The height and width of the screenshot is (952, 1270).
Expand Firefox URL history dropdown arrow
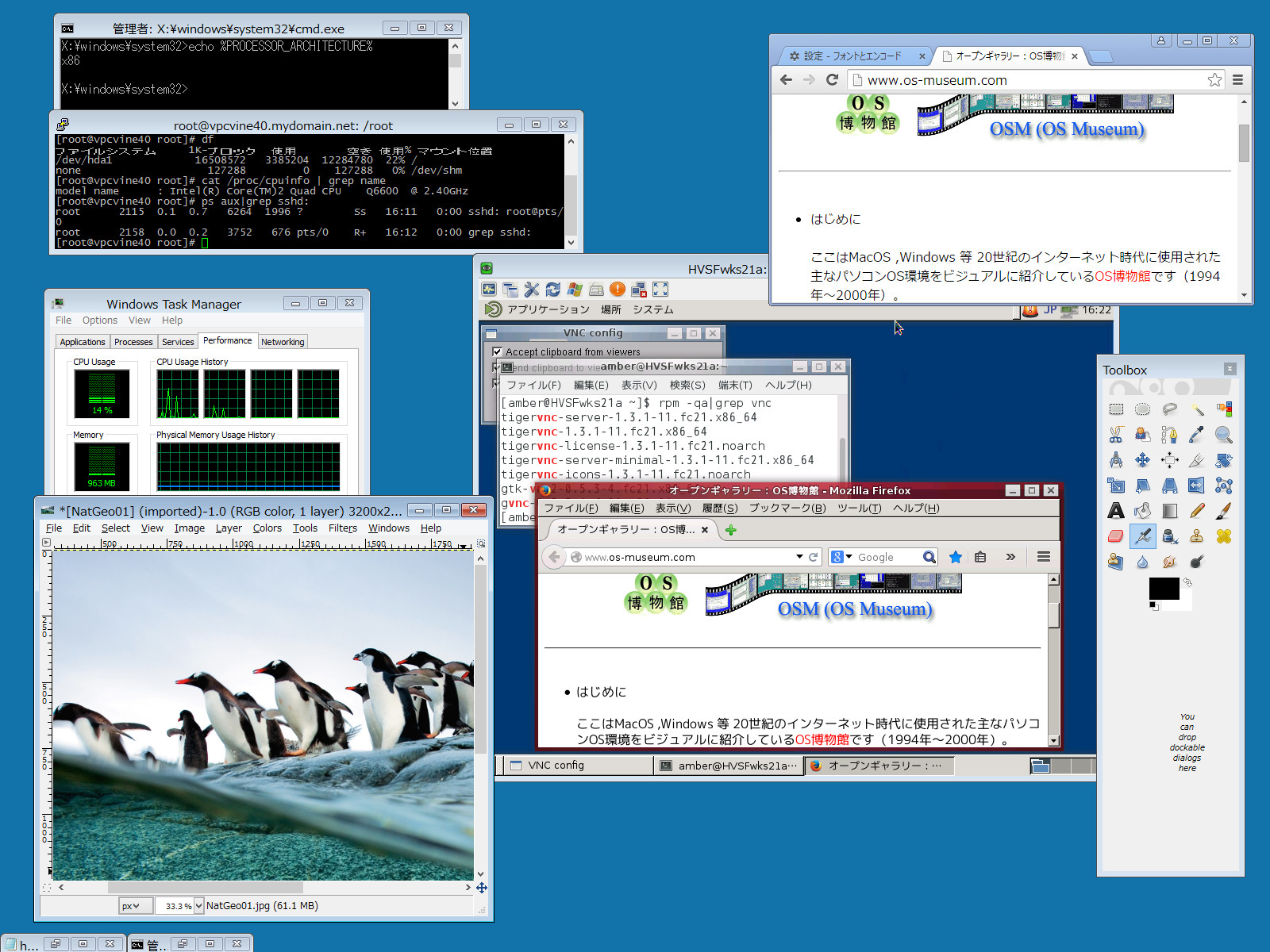pos(799,557)
